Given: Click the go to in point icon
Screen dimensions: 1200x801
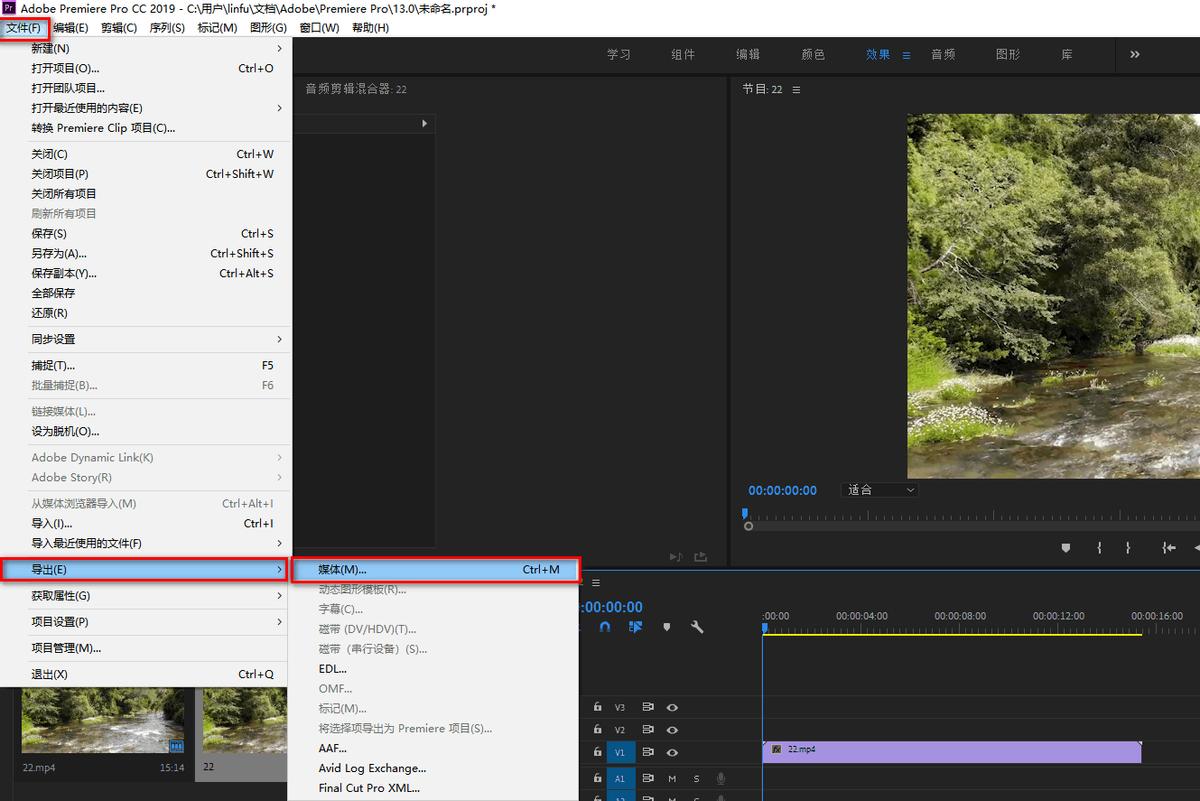Looking at the screenshot, I should (1168, 548).
